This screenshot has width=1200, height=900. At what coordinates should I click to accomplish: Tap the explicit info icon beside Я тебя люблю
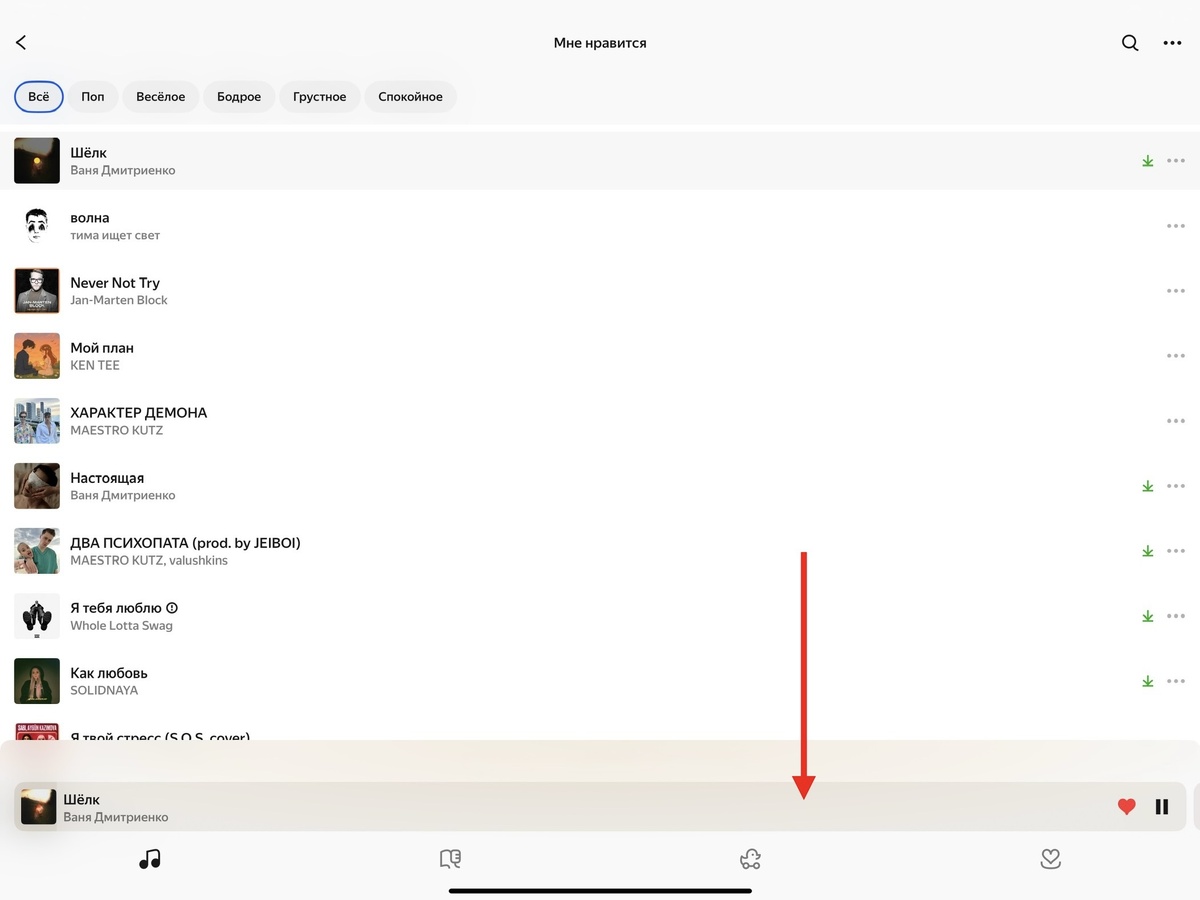click(172, 608)
